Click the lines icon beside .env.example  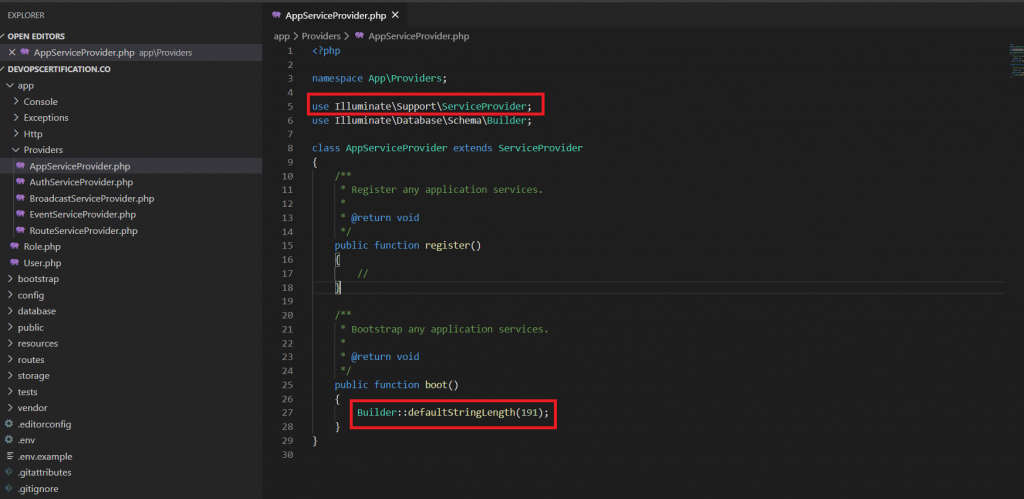(9, 456)
